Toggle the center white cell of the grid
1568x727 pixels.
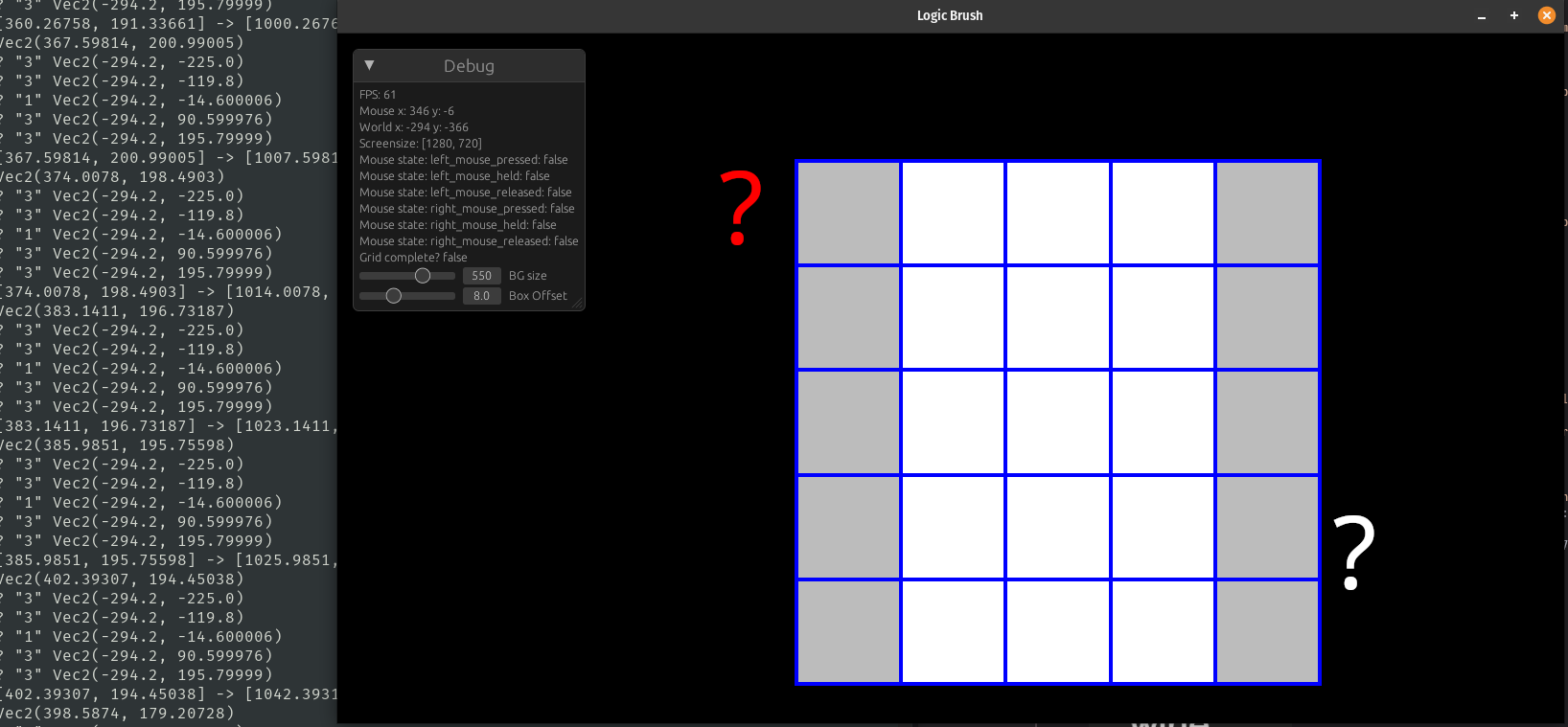[x=1058, y=422]
